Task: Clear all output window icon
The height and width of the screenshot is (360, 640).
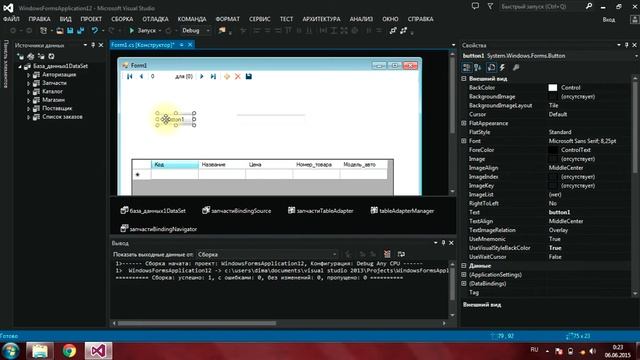Action: [387, 254]
